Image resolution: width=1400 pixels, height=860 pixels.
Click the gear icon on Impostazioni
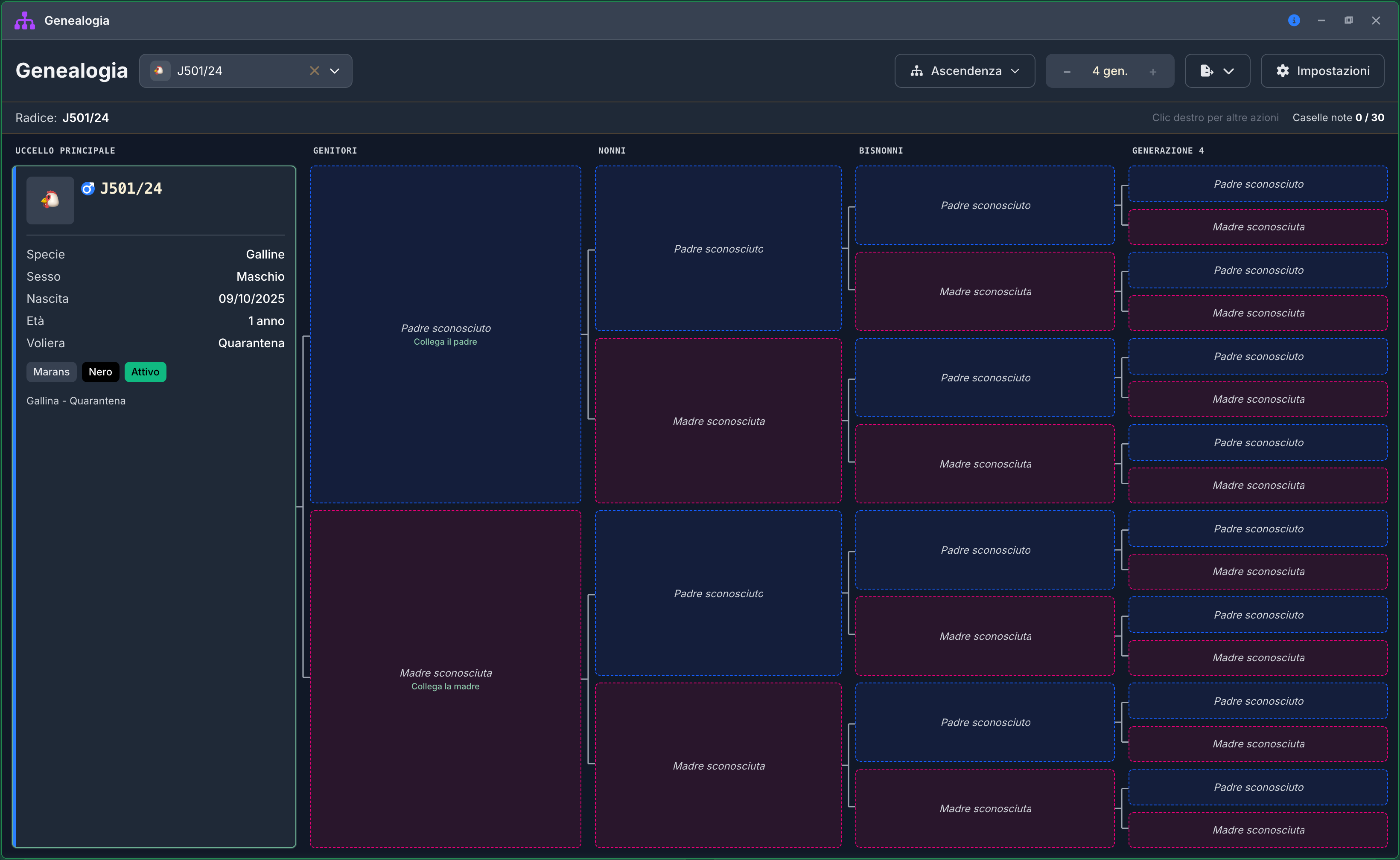[1282, 70]
